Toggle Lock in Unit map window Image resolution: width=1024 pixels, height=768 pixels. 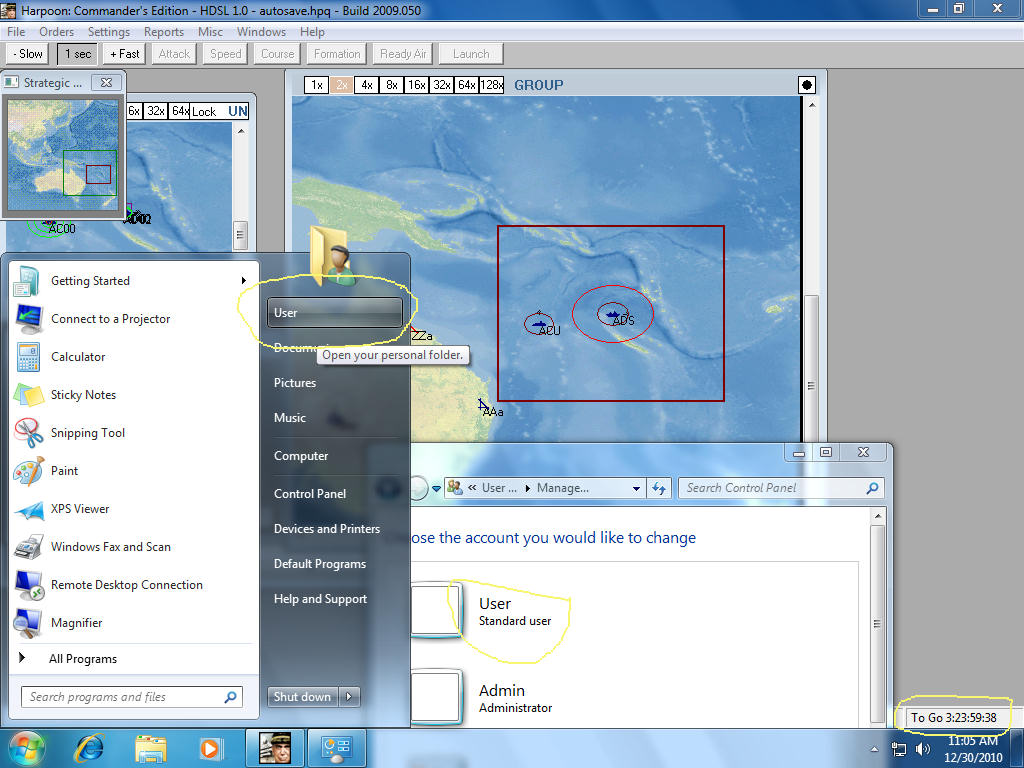pyautogui.click(x=204, y=112)
